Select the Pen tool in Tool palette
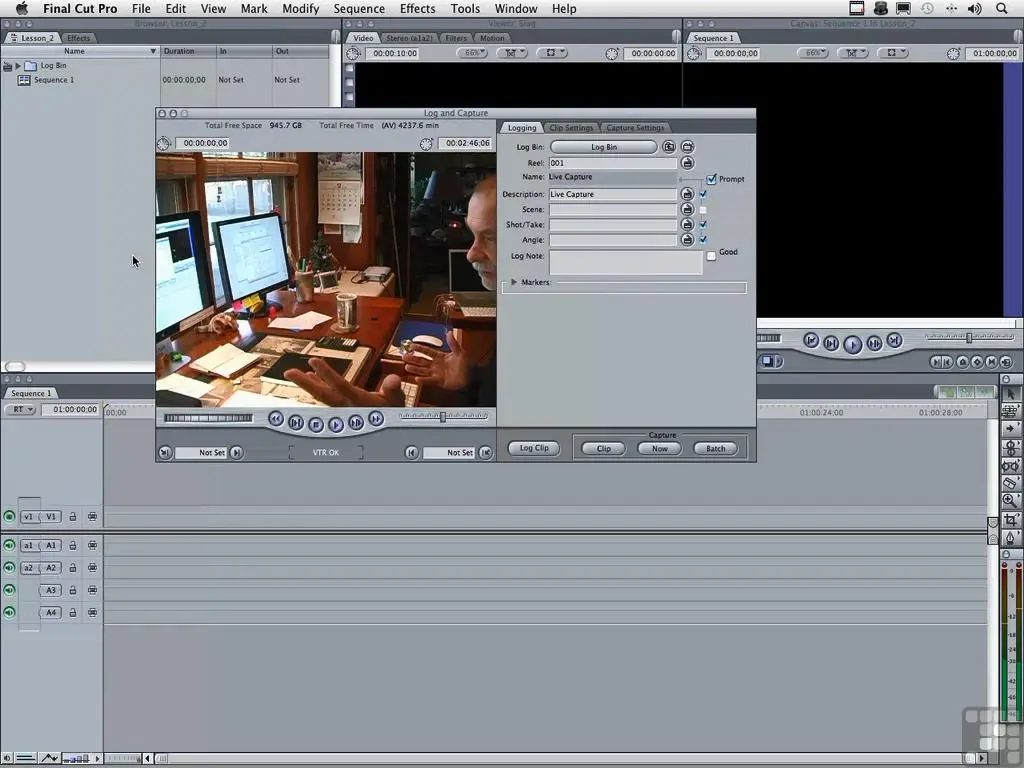The height and width of the screenshot is (768, 1024). click(1011, 537)
